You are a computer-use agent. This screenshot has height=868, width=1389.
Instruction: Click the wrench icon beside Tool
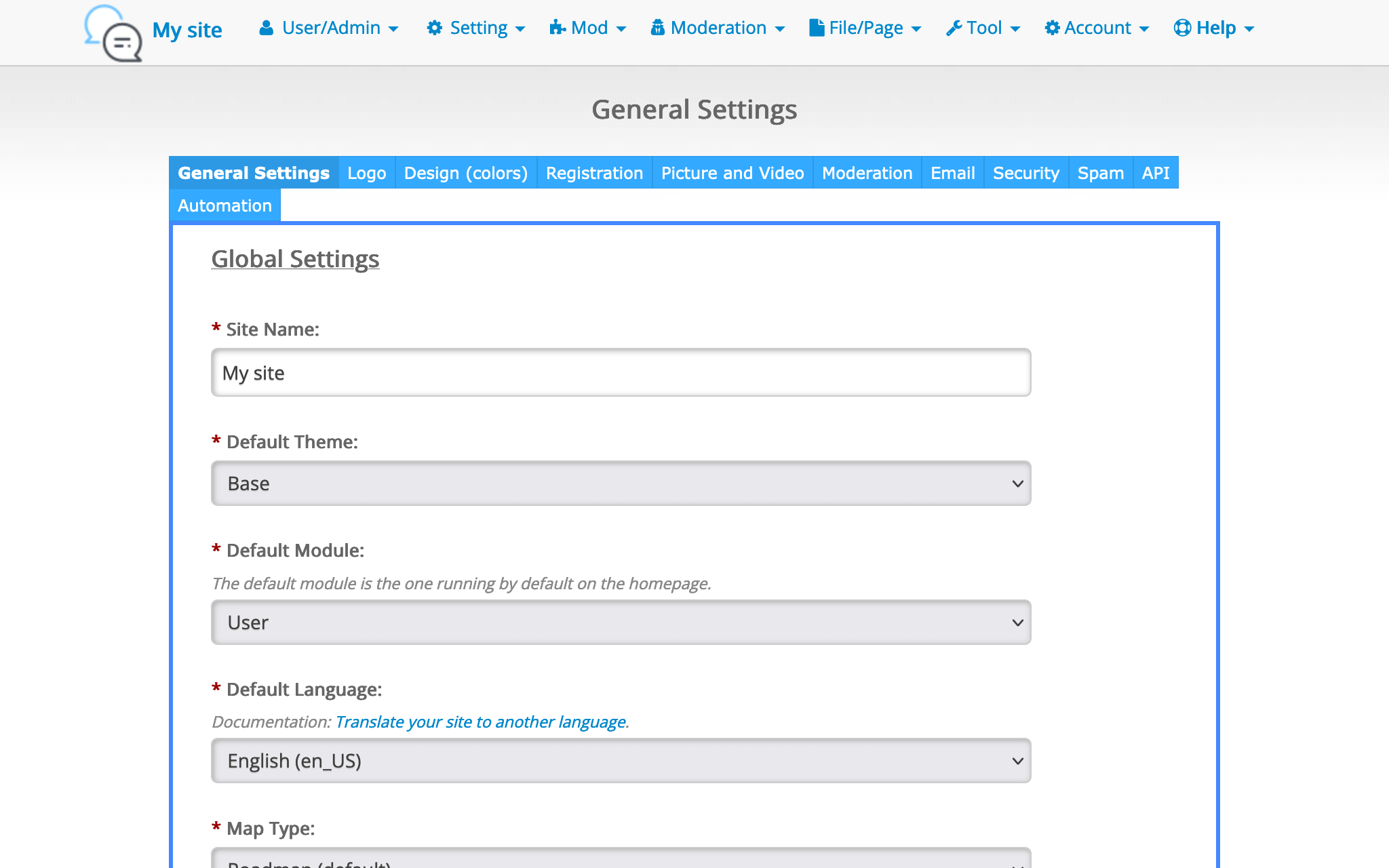tap(954, 28)
